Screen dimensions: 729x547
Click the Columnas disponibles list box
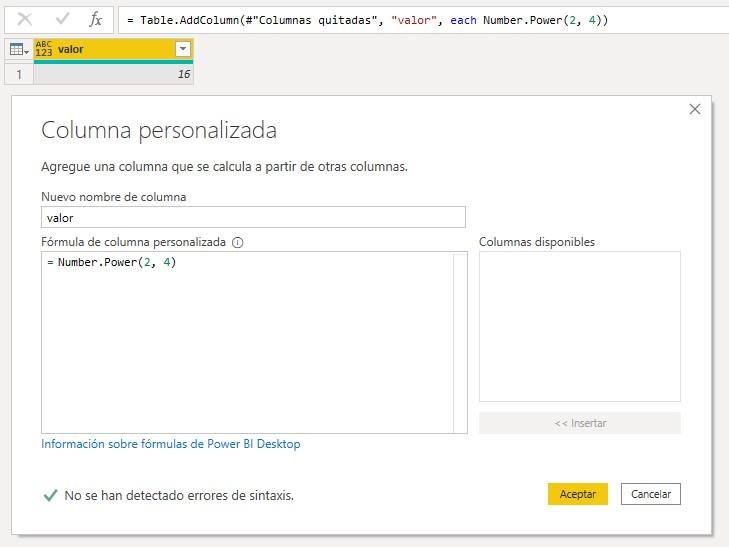click(579, 326)
